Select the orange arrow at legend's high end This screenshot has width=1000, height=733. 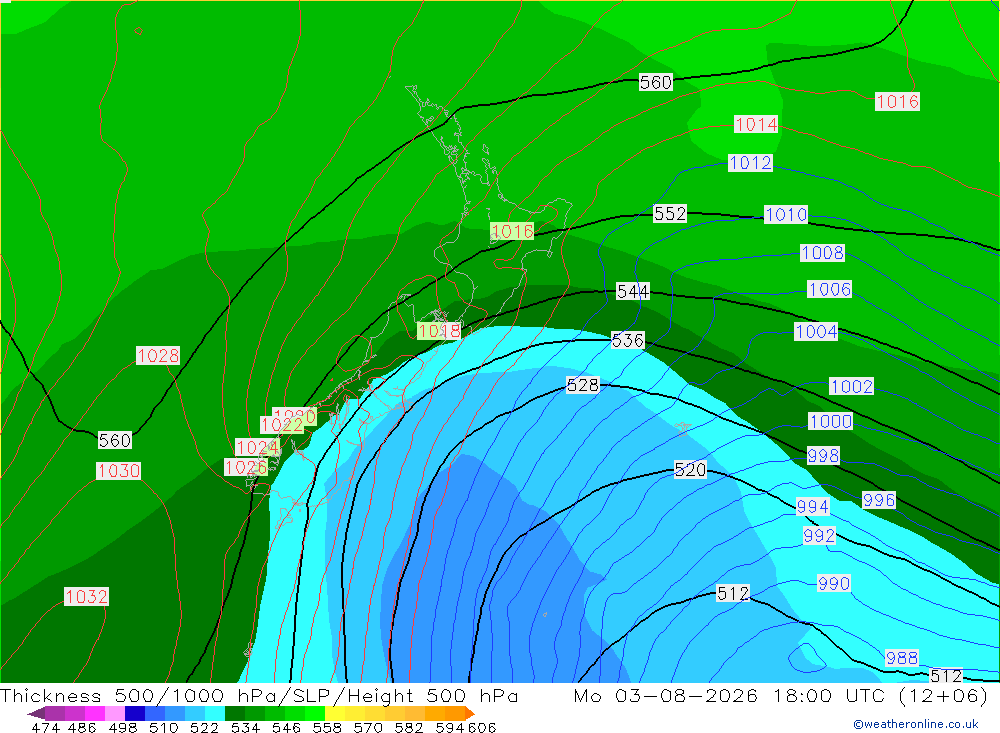[x=469, y=713]
